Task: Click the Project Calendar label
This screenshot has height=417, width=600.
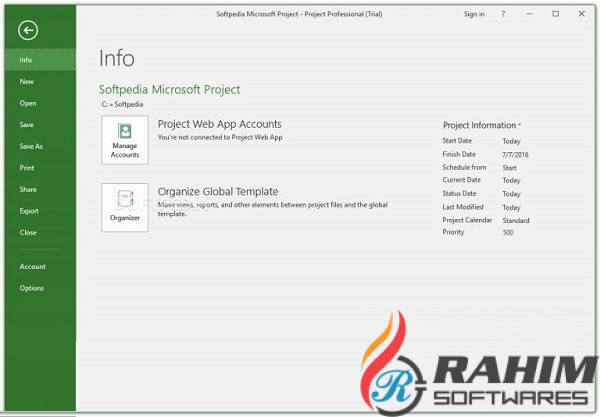Action: pyautogui.click(x=467, y=220)
